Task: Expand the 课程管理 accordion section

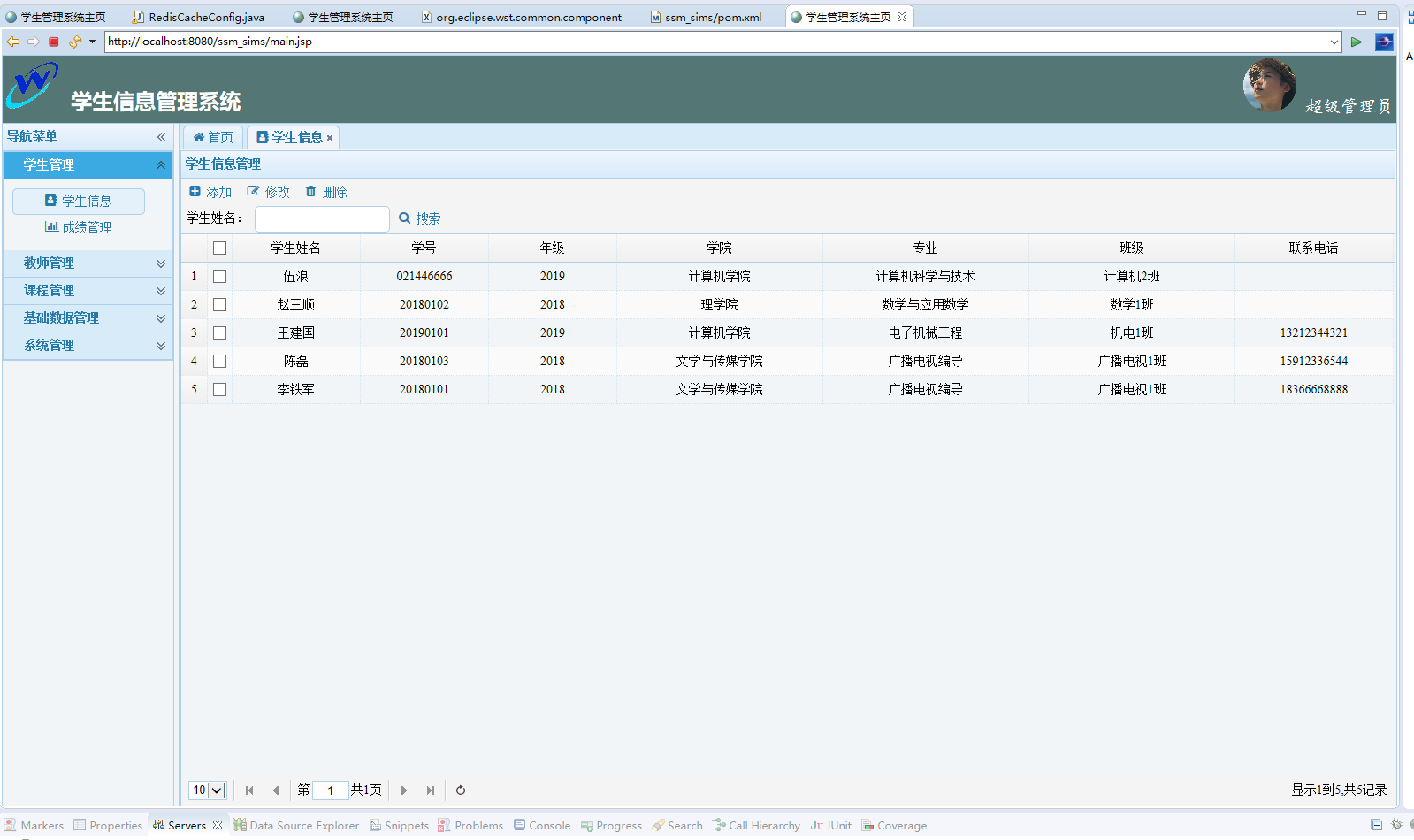Action: point(161,291)
